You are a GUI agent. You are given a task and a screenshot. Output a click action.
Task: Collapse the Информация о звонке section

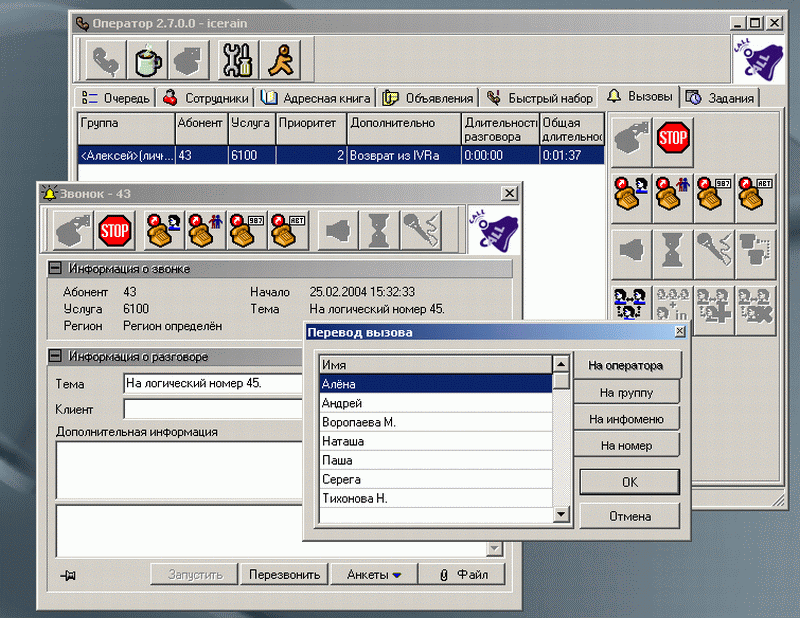55,268
